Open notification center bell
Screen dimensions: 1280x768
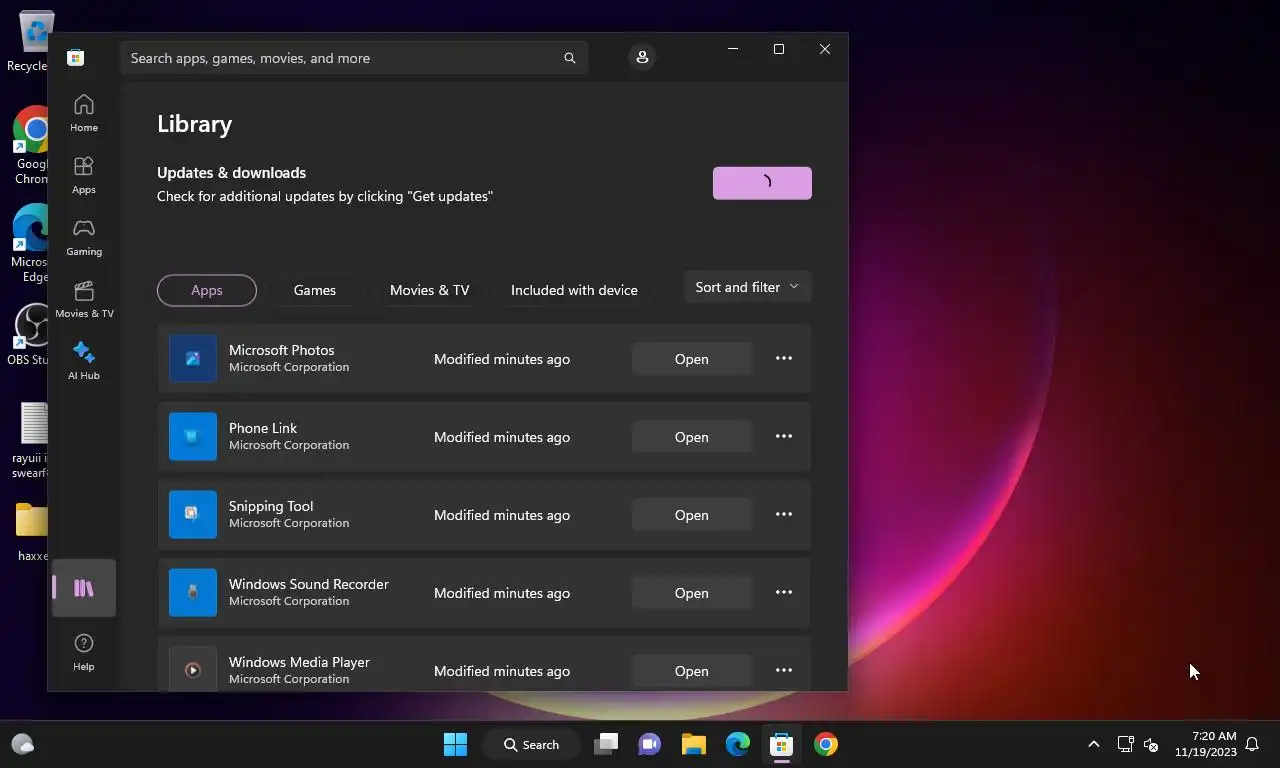click(1252, 744)
